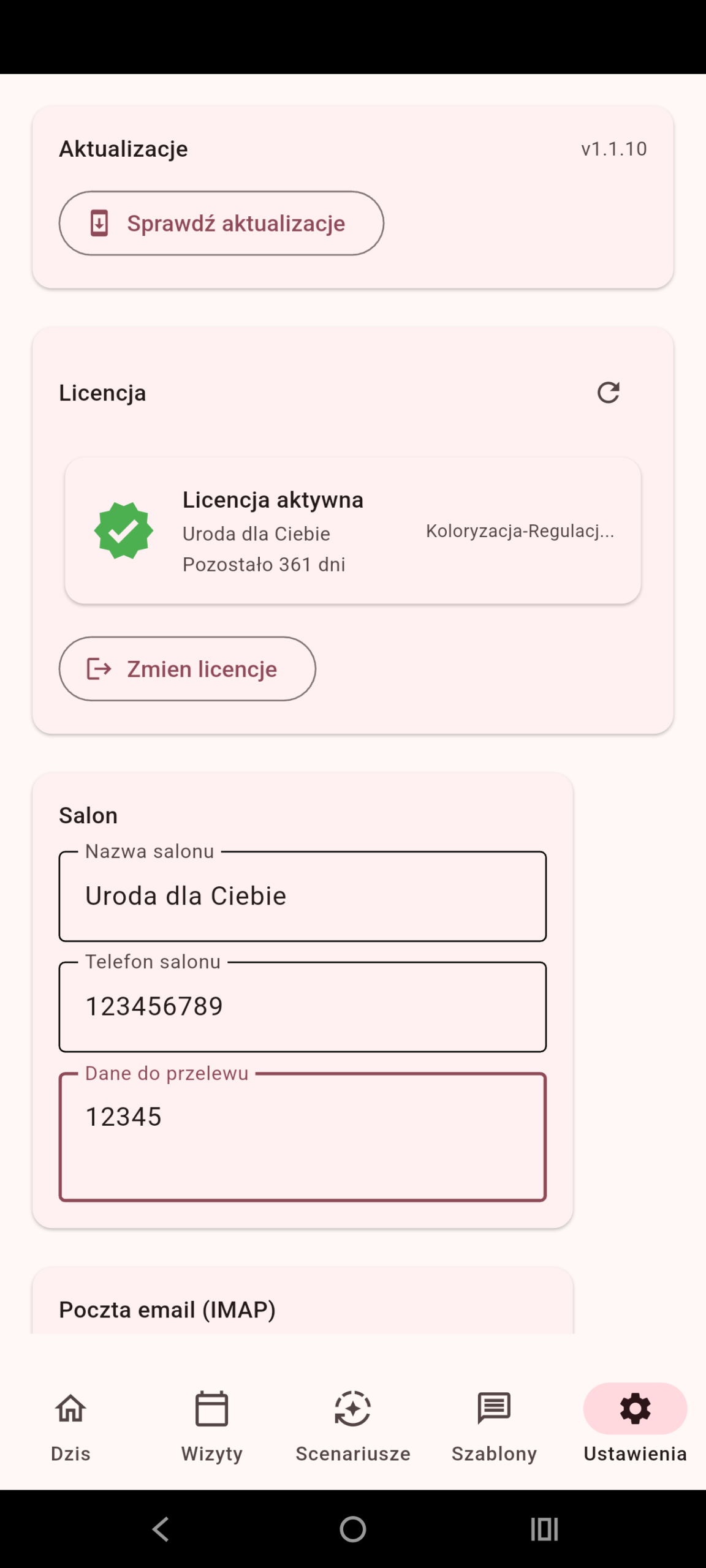Tap the refresh license icon
Image resolution: width=706 pixels, height=1568 pixels.
(608, 393)
